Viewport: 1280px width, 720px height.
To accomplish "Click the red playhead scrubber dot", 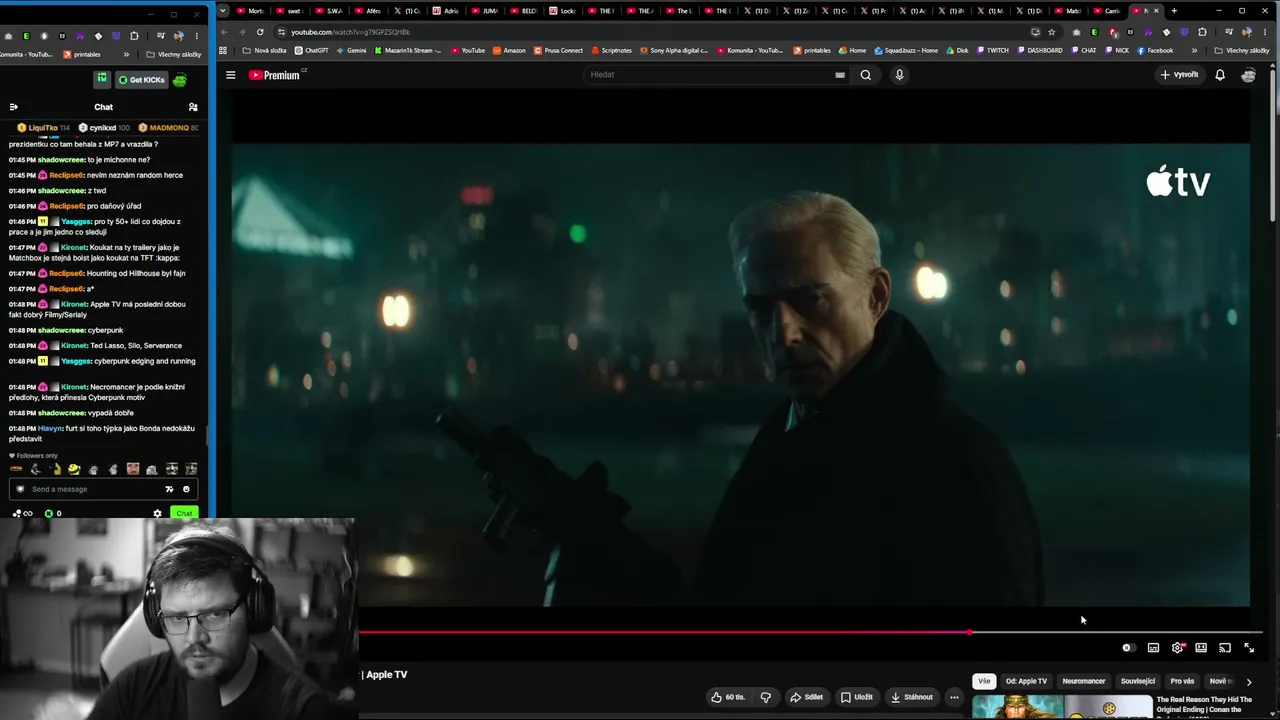I will (x=969, y=632).
